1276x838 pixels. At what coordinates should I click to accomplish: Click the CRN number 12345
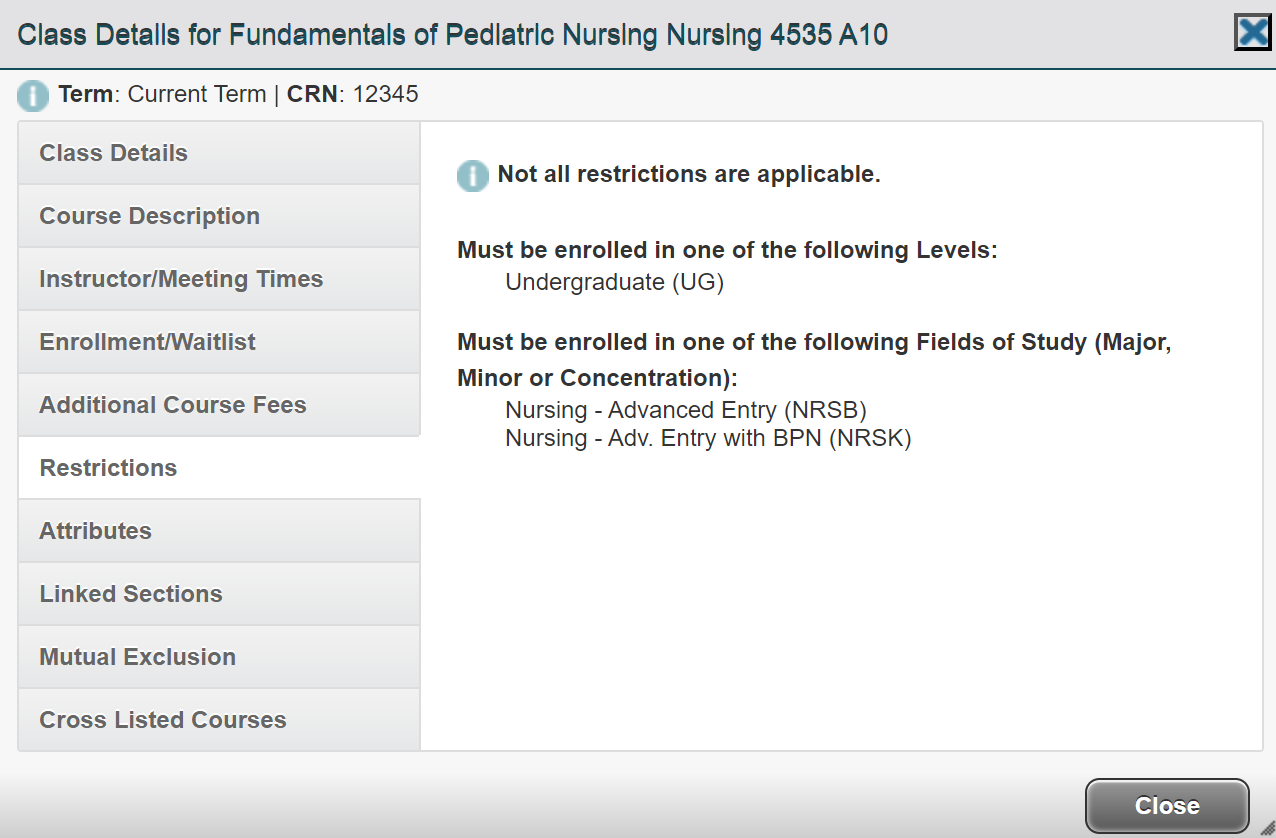coord(385,95)
